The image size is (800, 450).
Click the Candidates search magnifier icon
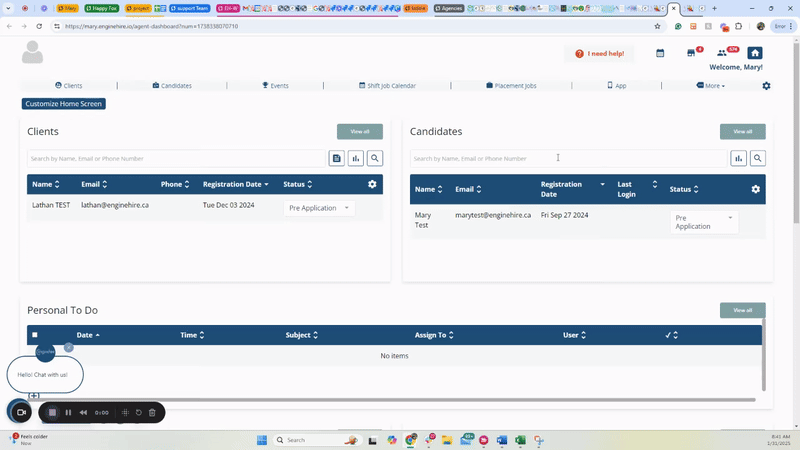758,158
